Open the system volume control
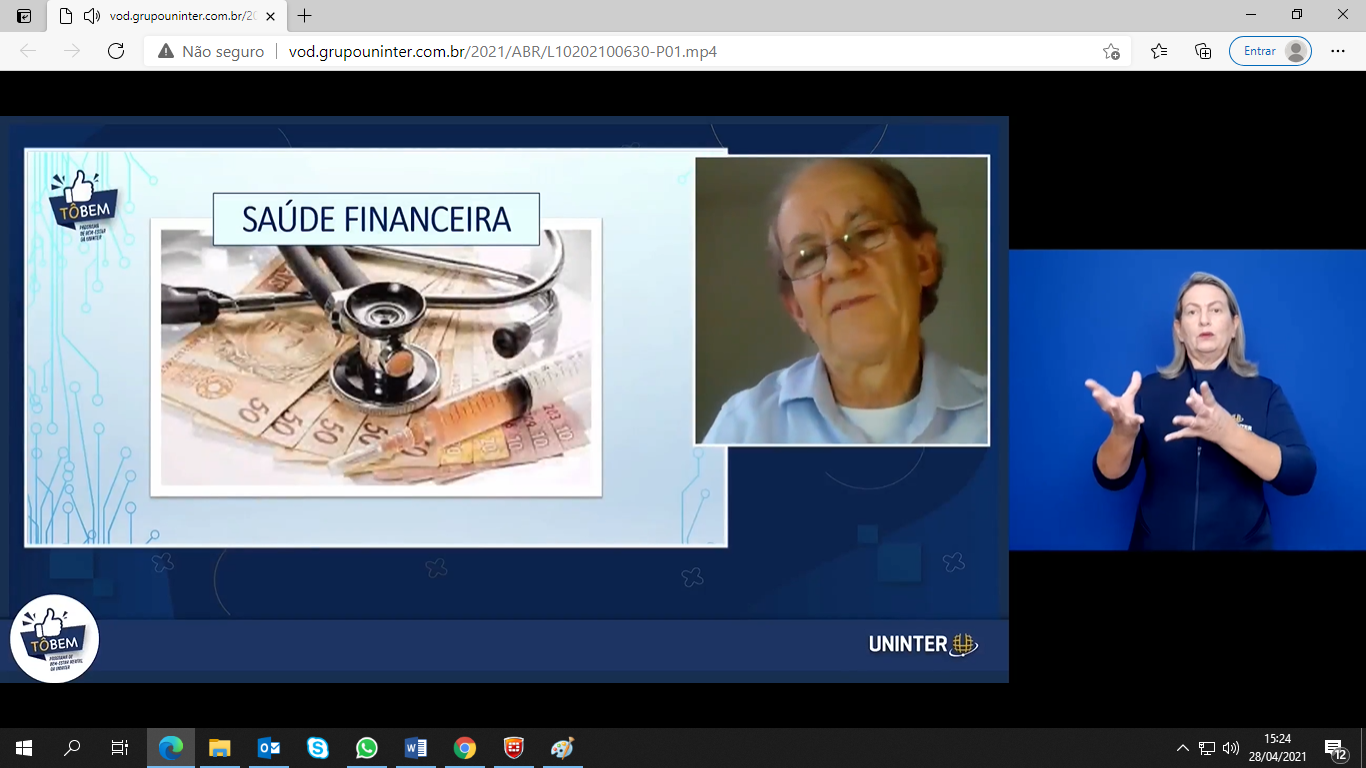 (x=1231, y=748)
